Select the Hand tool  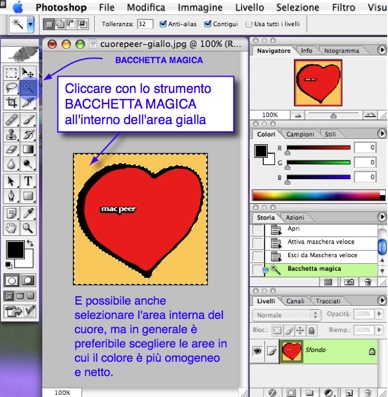(12, 228)
